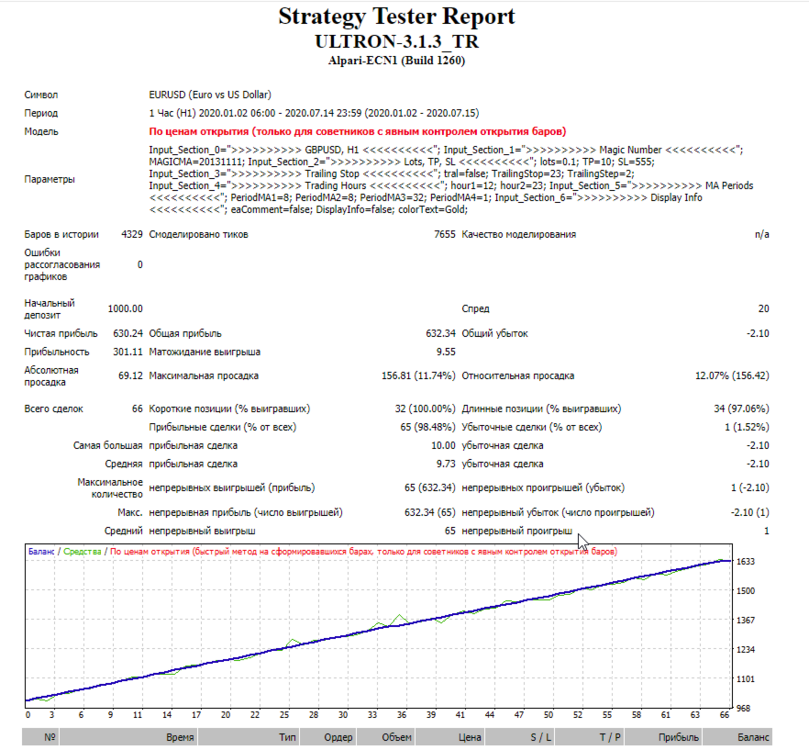Click the '1 (-2.10)' consecutive losses value

coord(750,488)
